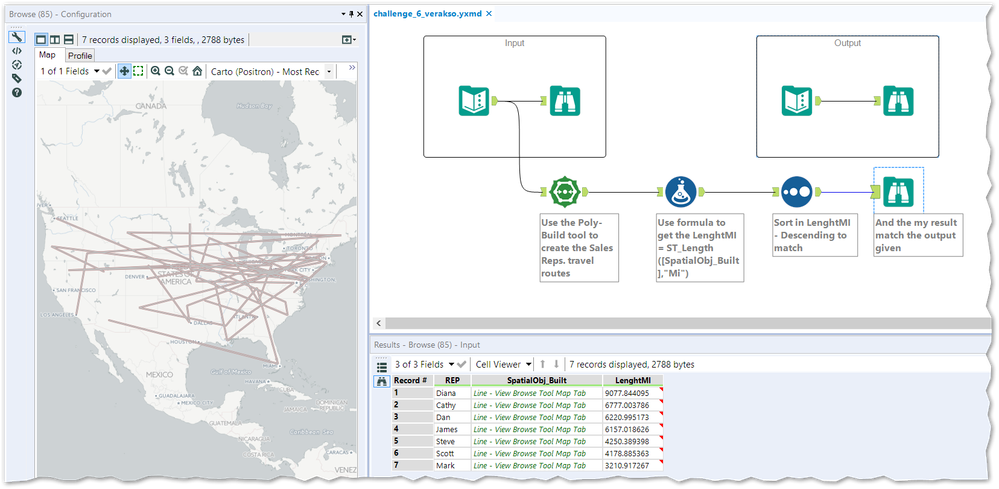Select the Diana cell in REP column
Viewport: 999px width, 489px height.
point(452,393)
